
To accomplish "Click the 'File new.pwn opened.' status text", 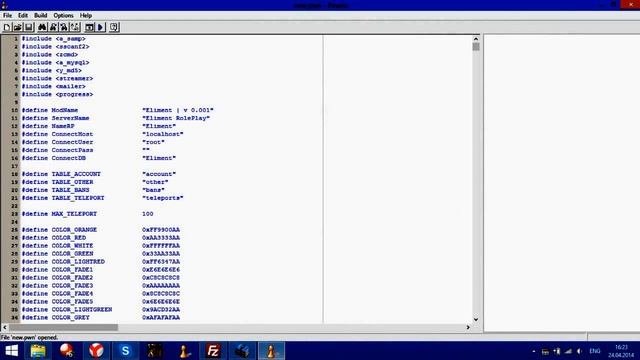I will coord(29,338).
